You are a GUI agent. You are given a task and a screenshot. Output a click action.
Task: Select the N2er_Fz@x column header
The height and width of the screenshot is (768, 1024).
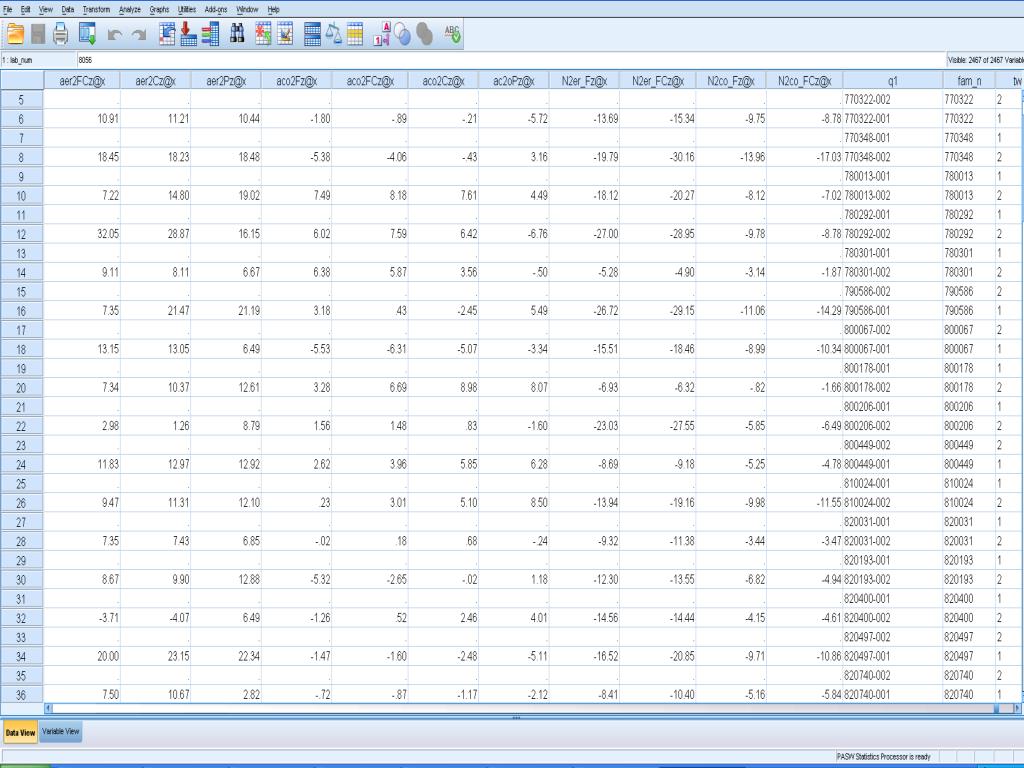584,81
